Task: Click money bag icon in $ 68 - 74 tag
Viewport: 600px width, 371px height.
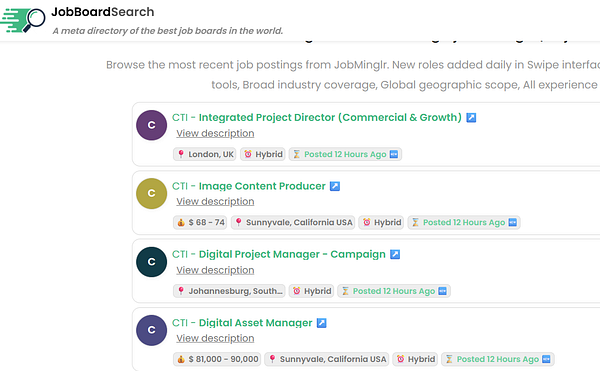Action: [181, 222]
